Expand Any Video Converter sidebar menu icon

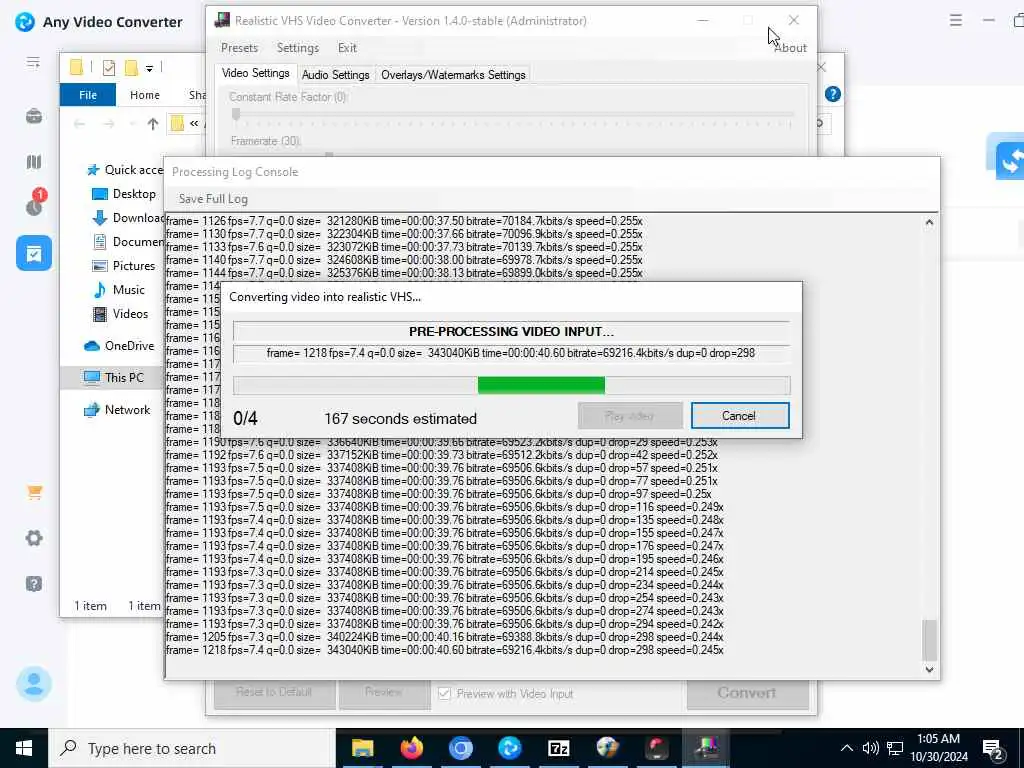(x=33, y=63)
